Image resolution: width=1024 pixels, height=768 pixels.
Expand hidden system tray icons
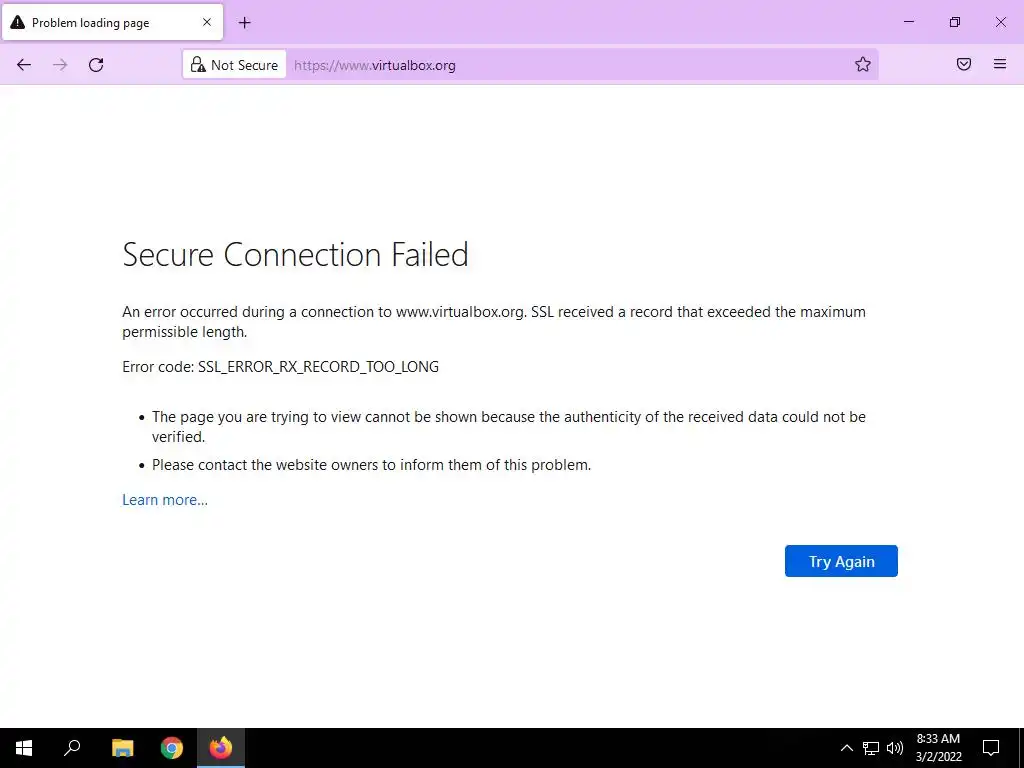click(846, 748)
